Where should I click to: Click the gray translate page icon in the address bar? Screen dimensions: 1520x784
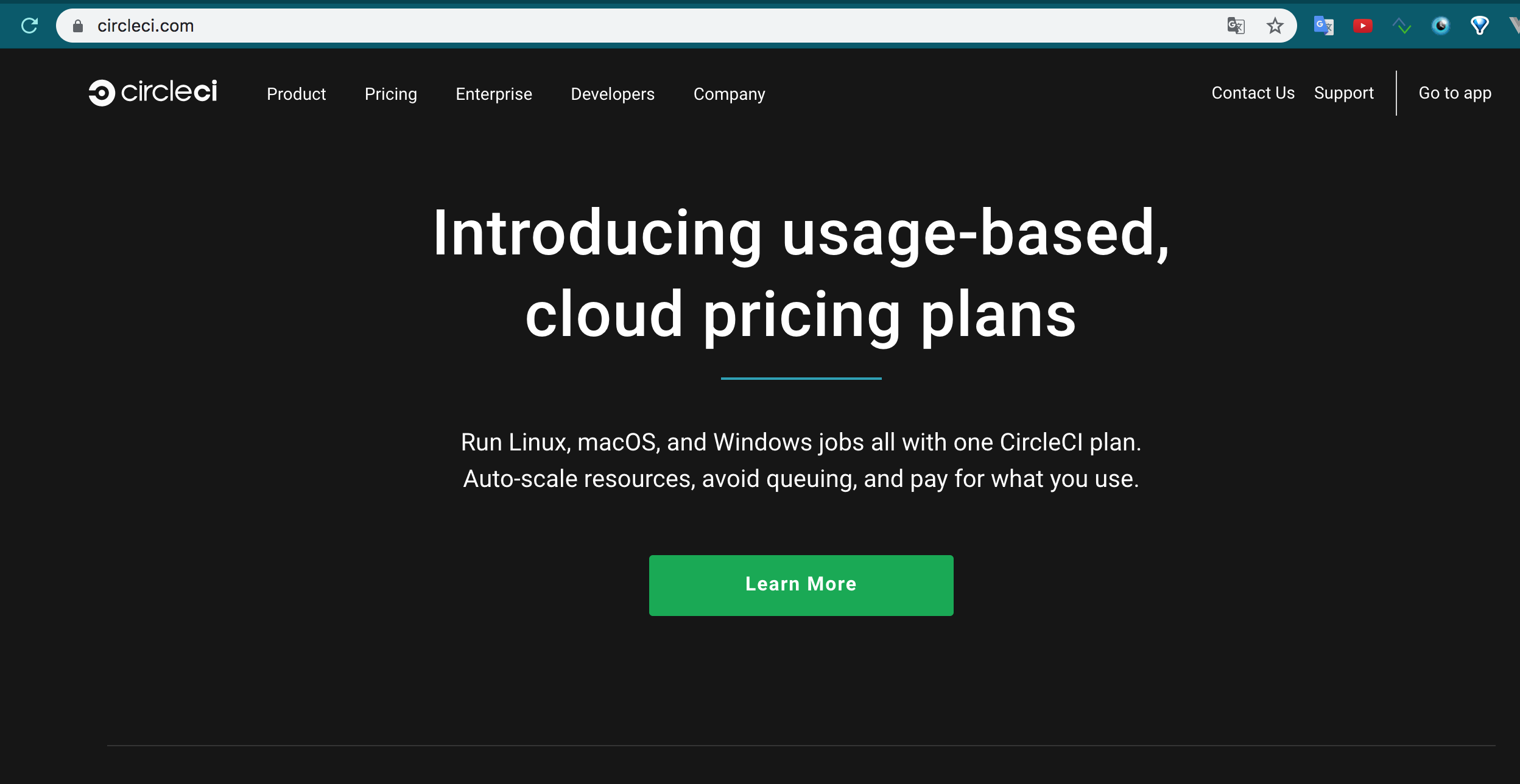coord(1235,26)
